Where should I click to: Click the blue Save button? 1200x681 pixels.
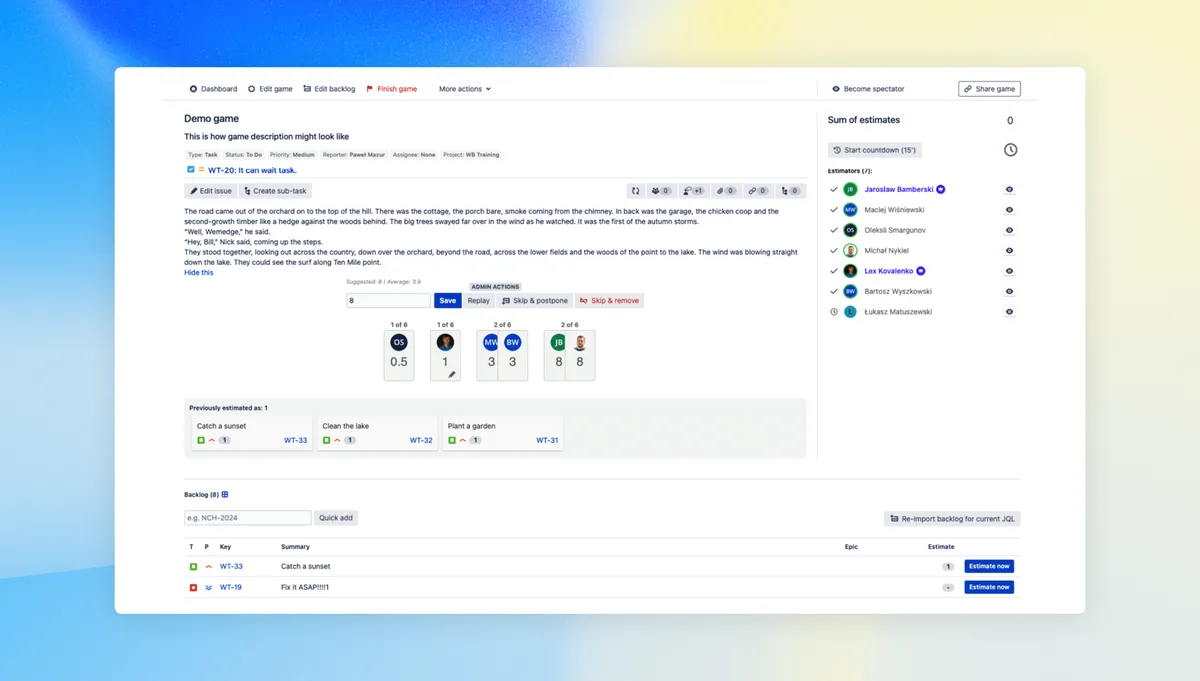coord(447,301)
